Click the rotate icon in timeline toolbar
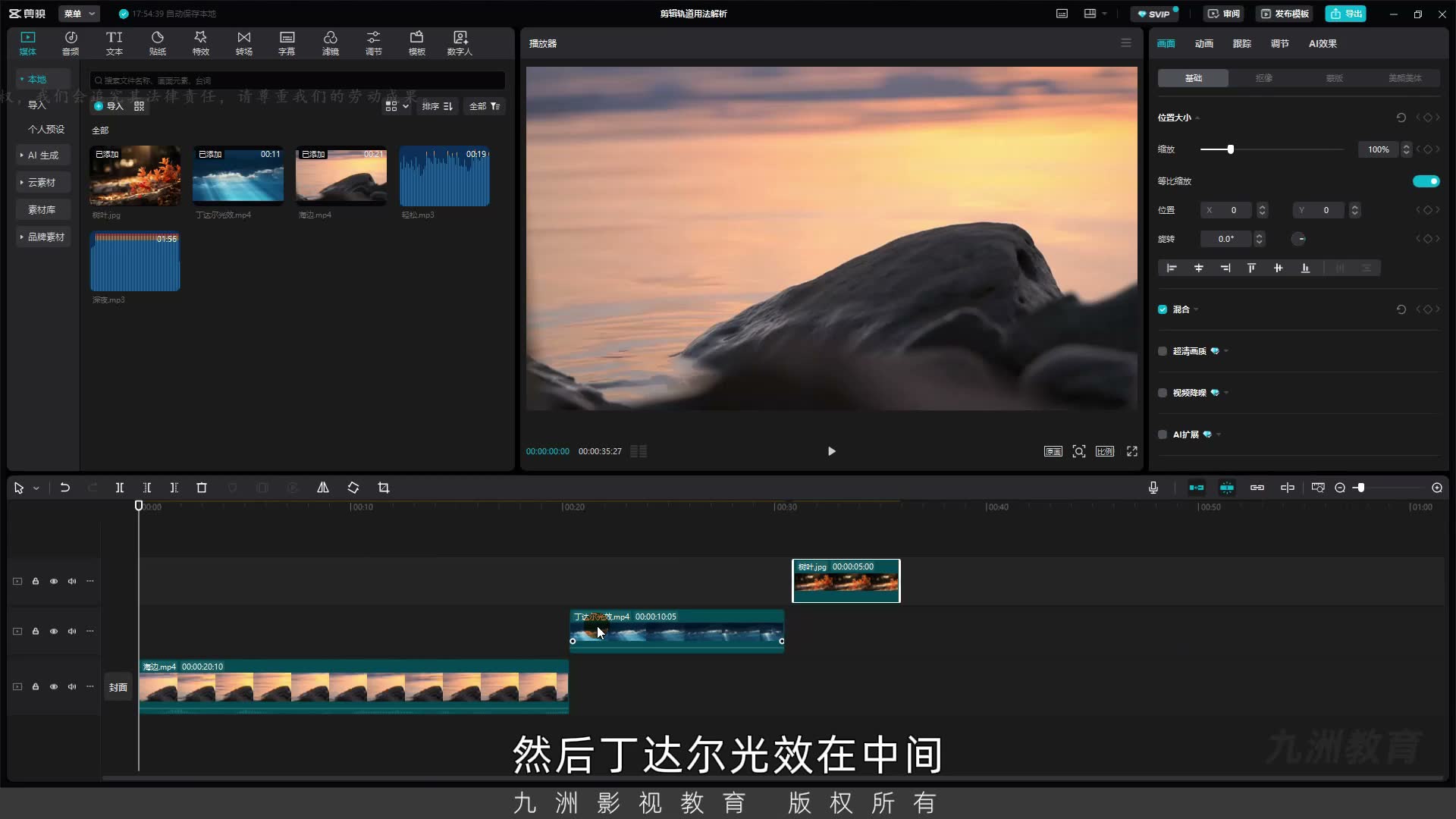This screenshot has height=819, width=1456. 353,488
